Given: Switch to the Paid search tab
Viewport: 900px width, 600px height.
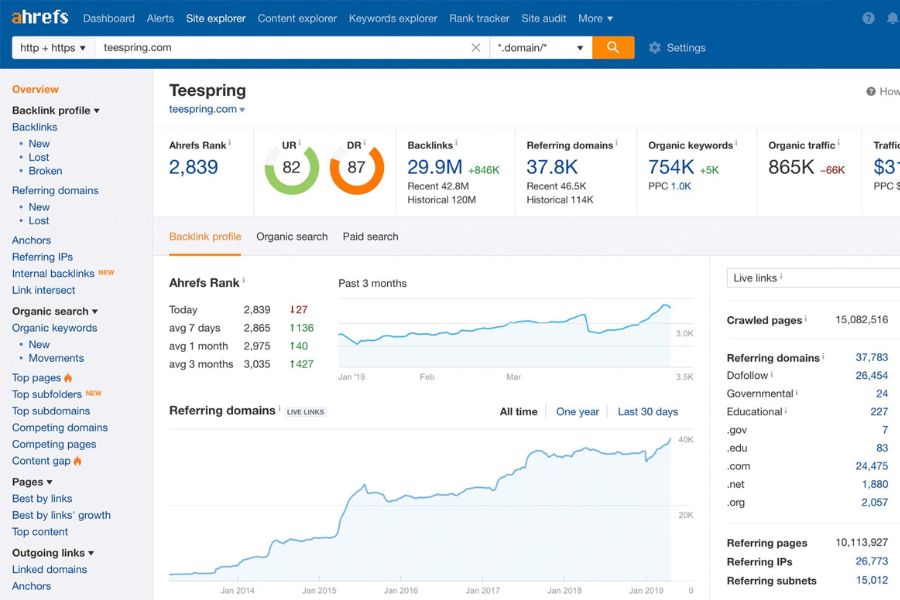Looking at the screenshot, I should pyautogui.click(x=370, y=237).
